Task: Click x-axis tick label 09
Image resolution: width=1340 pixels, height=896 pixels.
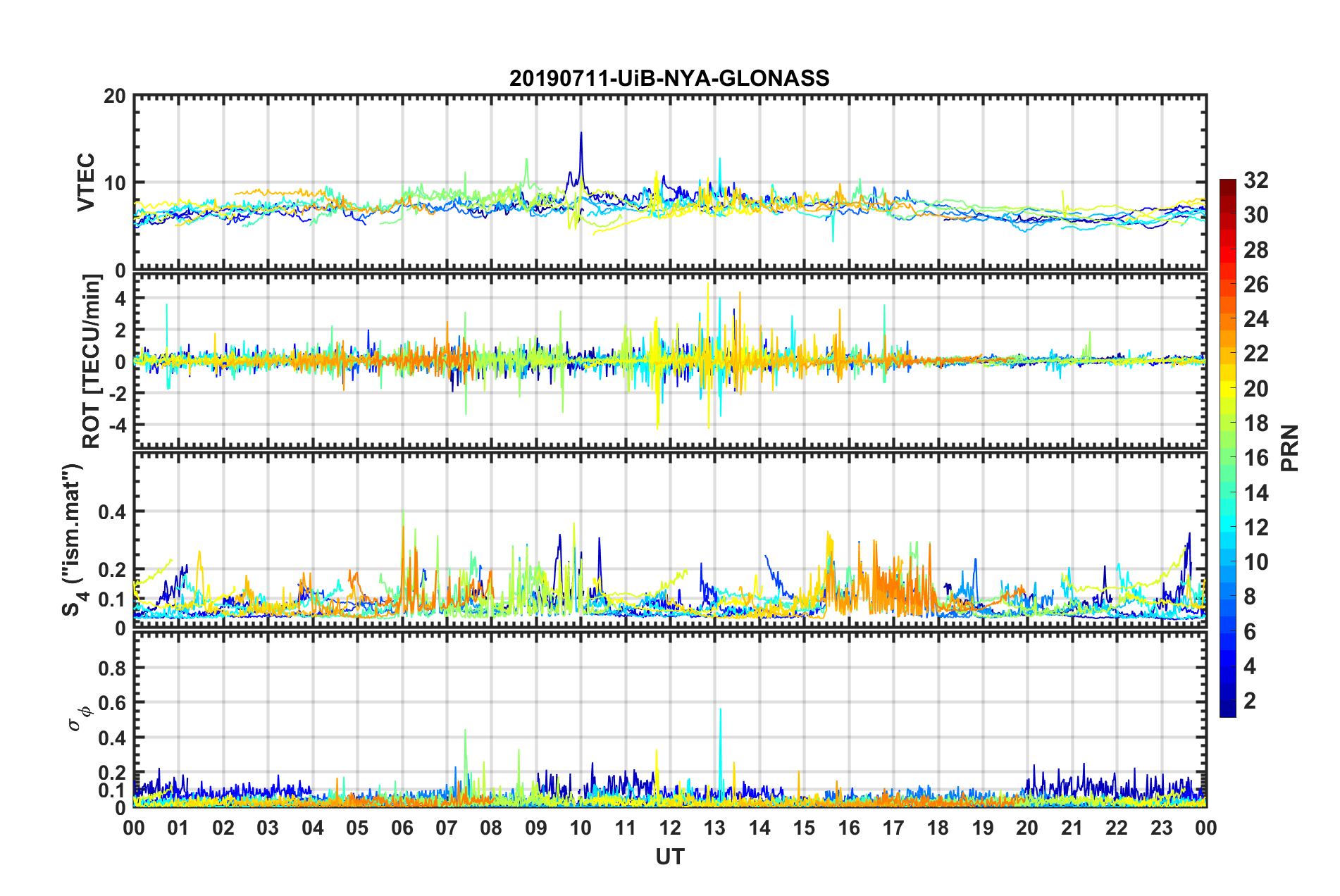Action: (x=536, y=828)
